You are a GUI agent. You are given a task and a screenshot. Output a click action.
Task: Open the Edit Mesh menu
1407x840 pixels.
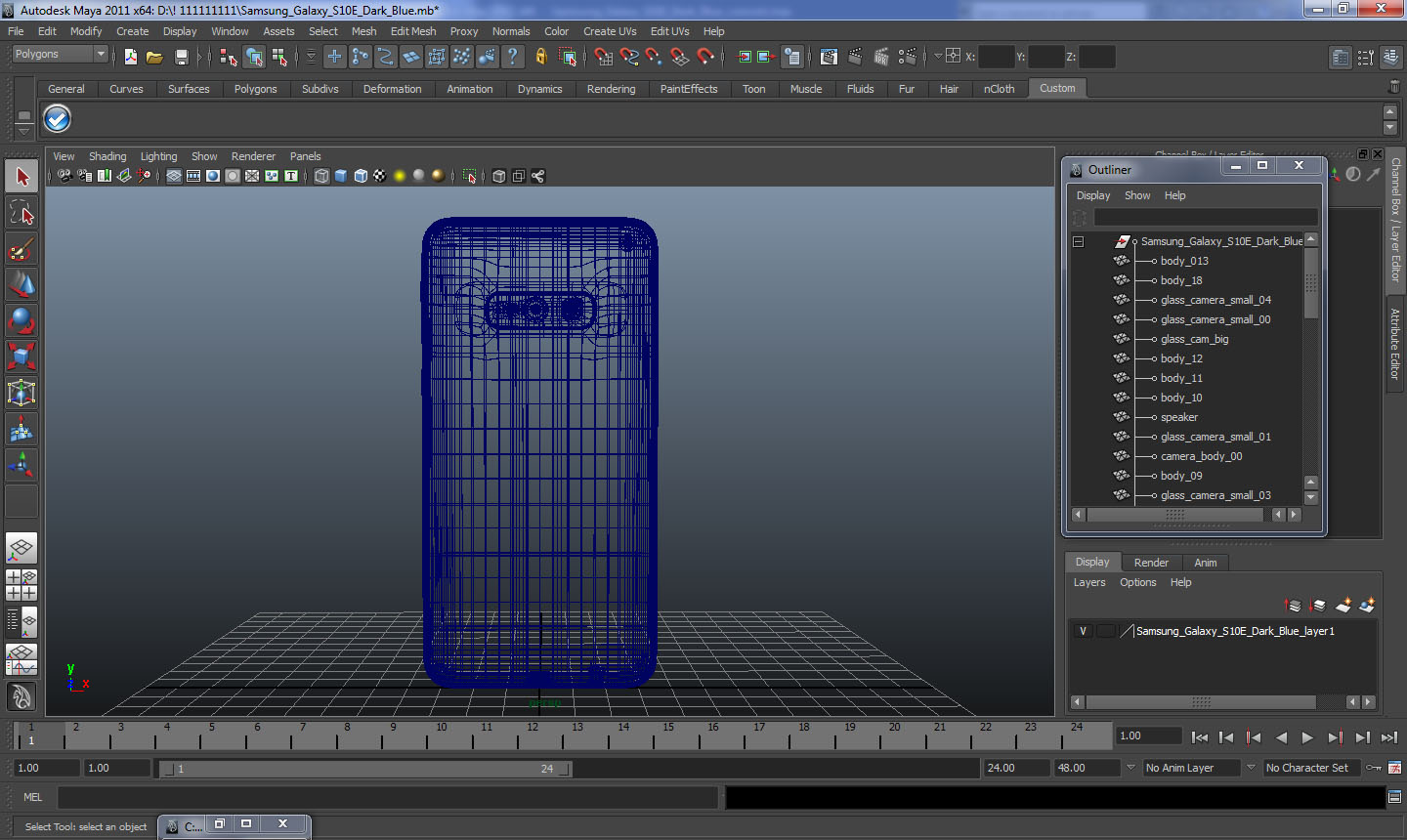413,31
